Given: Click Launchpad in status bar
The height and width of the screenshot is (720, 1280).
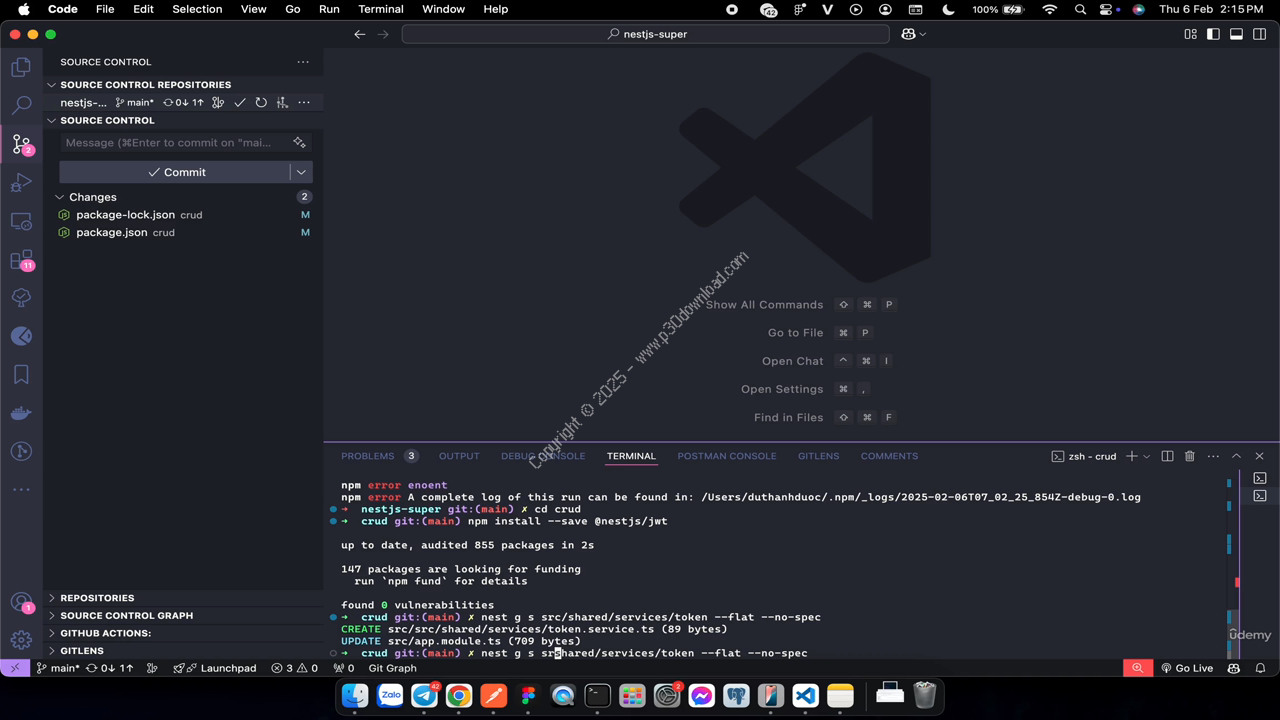Looking at the screenshot, I should (x=214, y=668).
